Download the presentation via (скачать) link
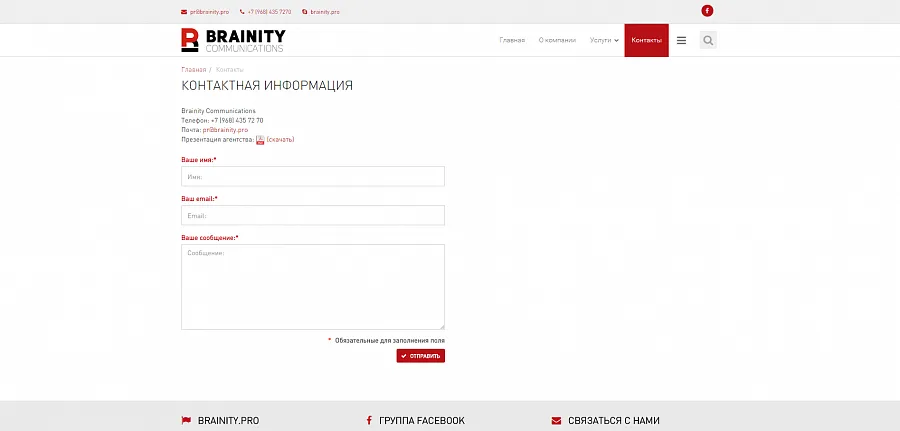900x431 pixels. pos(281,139)
